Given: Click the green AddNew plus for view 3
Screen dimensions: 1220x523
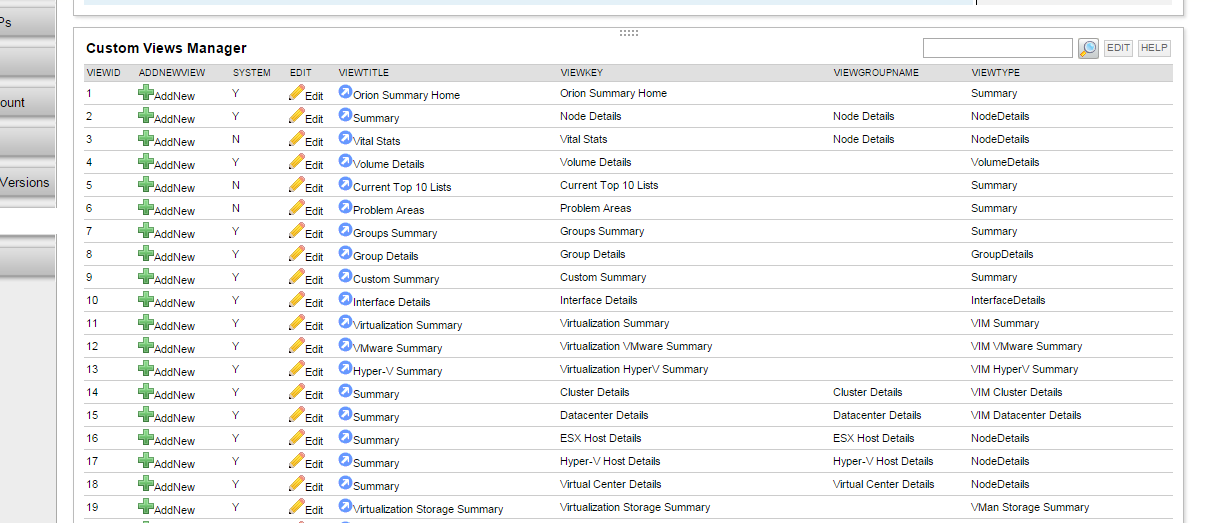Looking at the screenshot, I should pos(146,139).
